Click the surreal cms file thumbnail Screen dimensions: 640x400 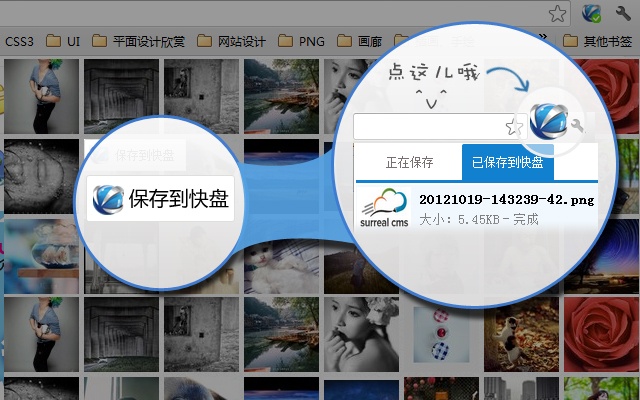point(384,208)
